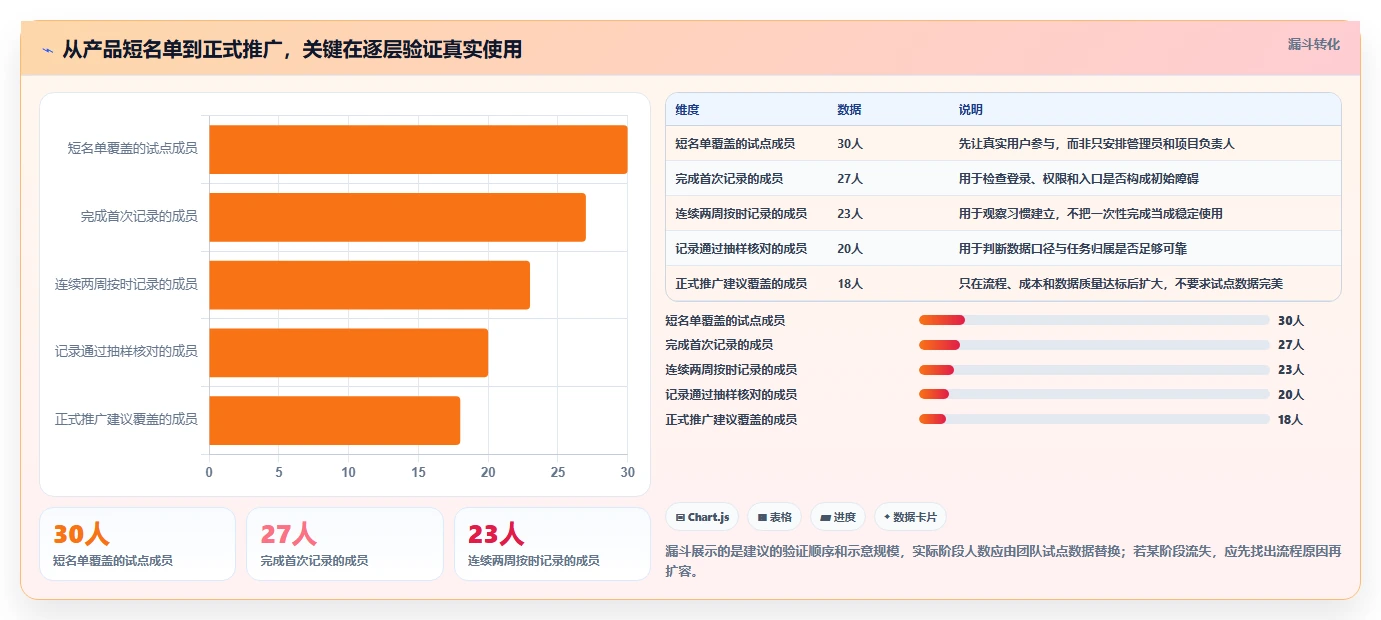The width and height of the screenshot is (1381, 620).
Task: Click the 短名单覆盖的试点成员 bar in chart
Action: 418,149
